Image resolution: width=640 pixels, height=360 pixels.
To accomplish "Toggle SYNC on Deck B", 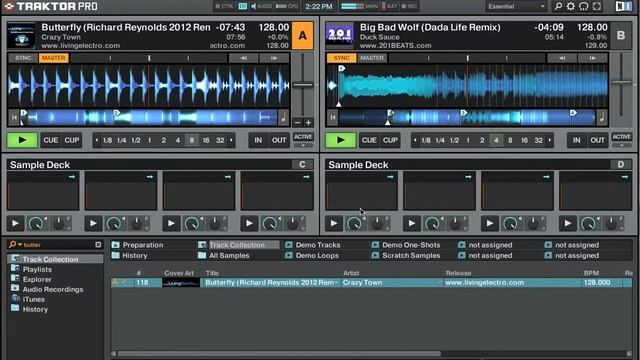I will pyautogui.click(x=341, y=58).
